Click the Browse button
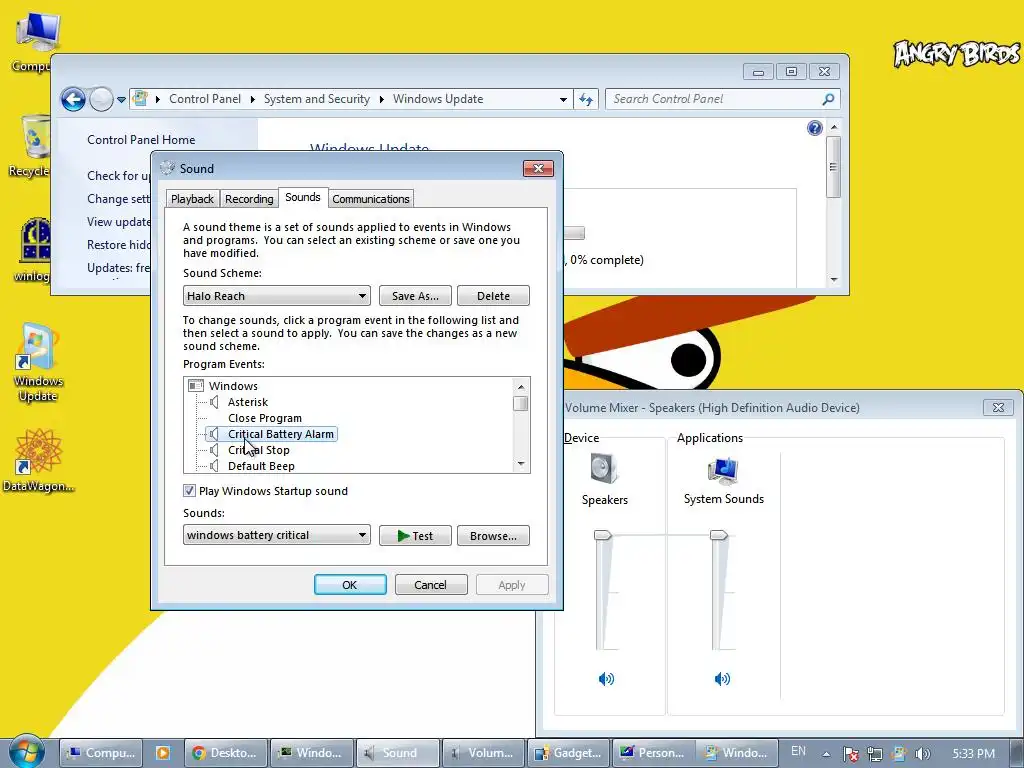Viewport: 1024px width, 768px height. pos(493,536)
